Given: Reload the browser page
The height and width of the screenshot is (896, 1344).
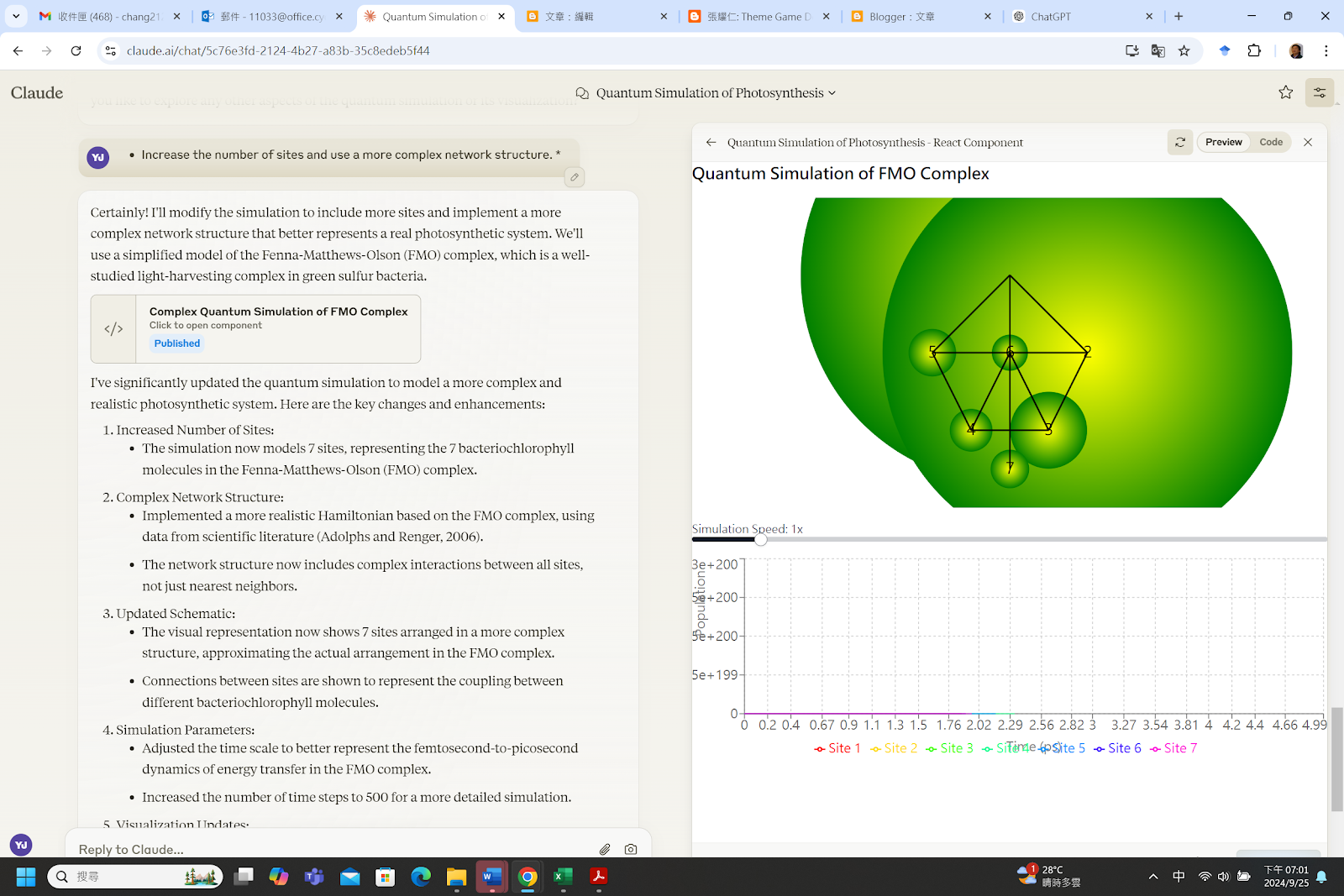Looking at the screenshot, I should point(76,51).
